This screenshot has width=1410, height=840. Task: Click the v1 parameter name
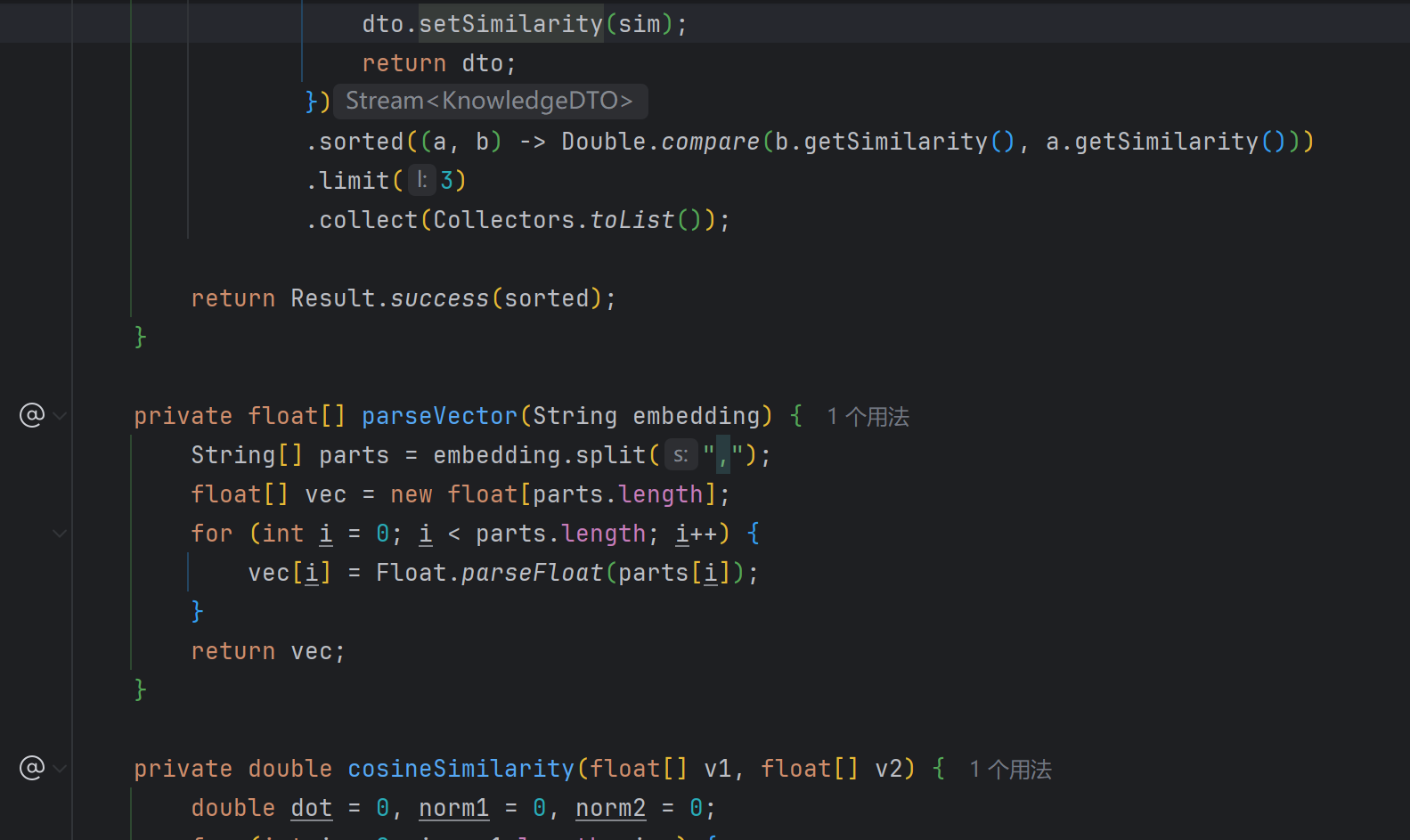click(718, 769)
